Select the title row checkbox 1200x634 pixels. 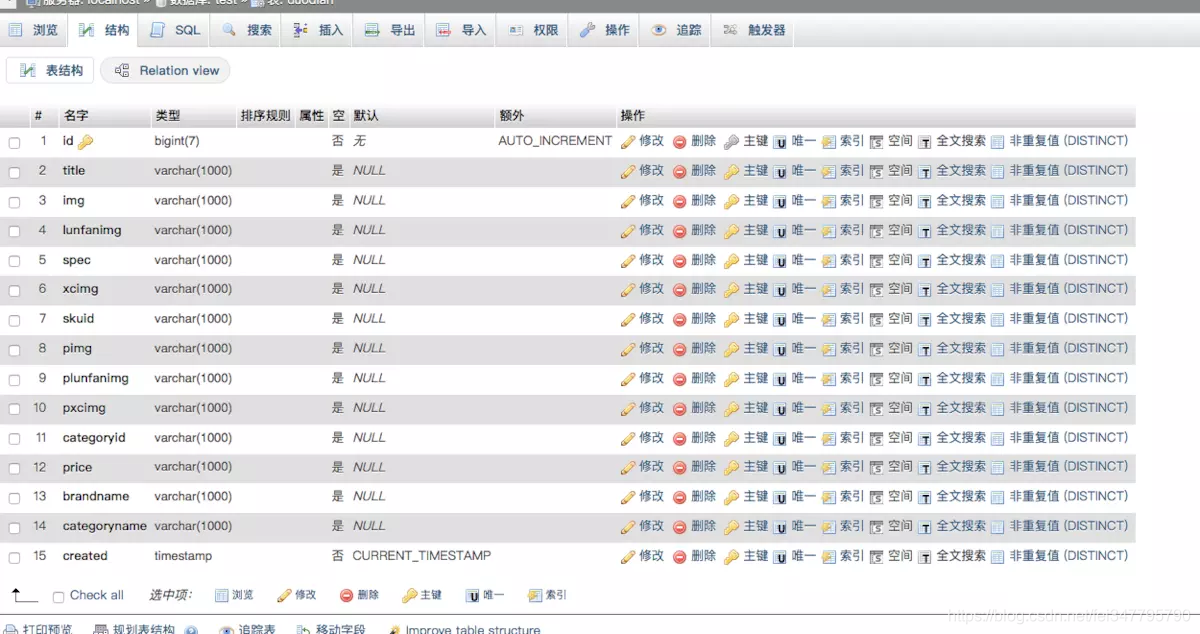click(15, 172)
